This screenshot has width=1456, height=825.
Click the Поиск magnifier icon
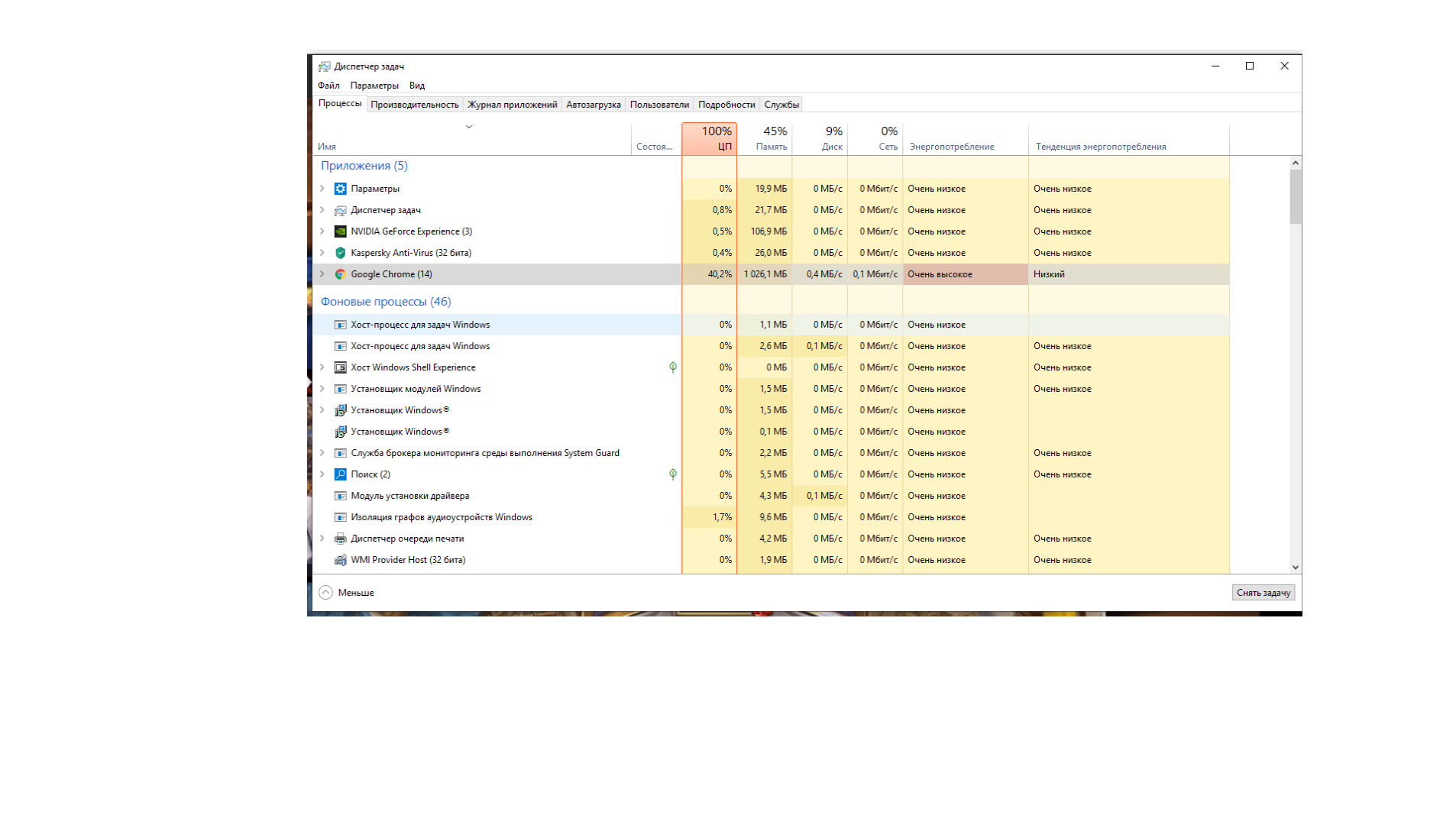pyautogui.click(x=341, y=474)
